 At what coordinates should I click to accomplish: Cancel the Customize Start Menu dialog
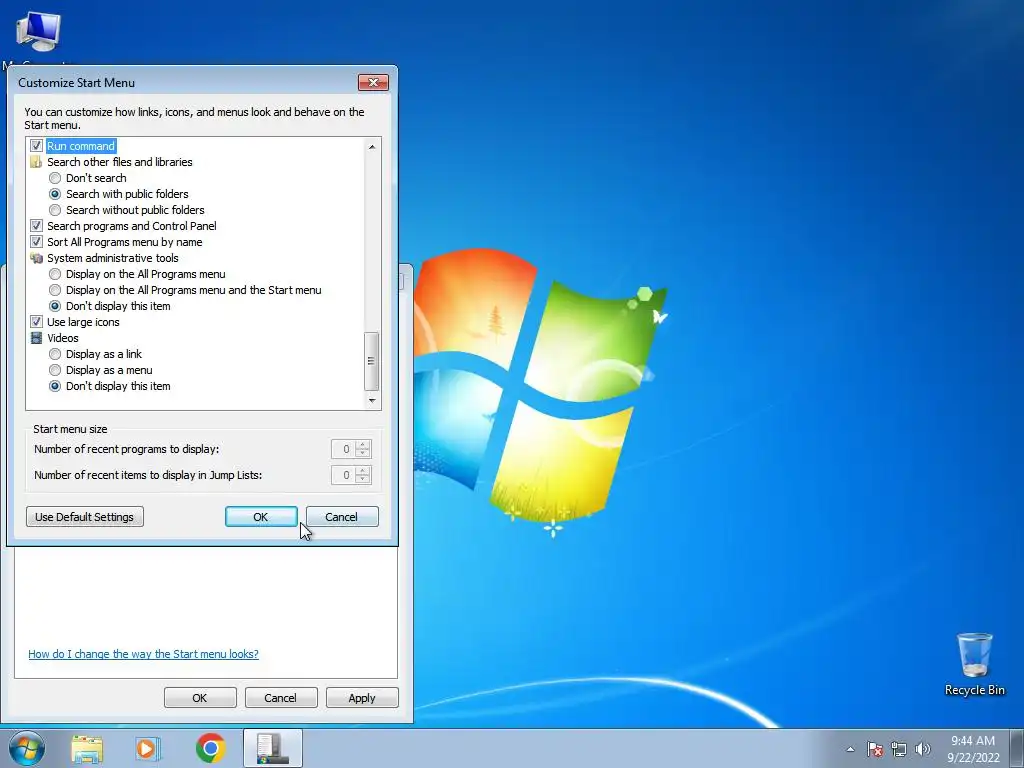342,517
